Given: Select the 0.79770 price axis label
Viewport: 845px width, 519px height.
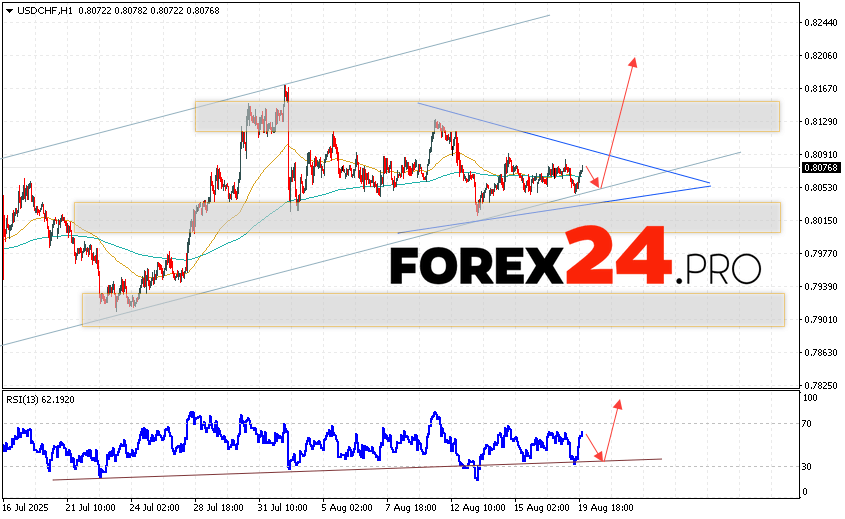Looking at the screenshot, I should [821, 253].
